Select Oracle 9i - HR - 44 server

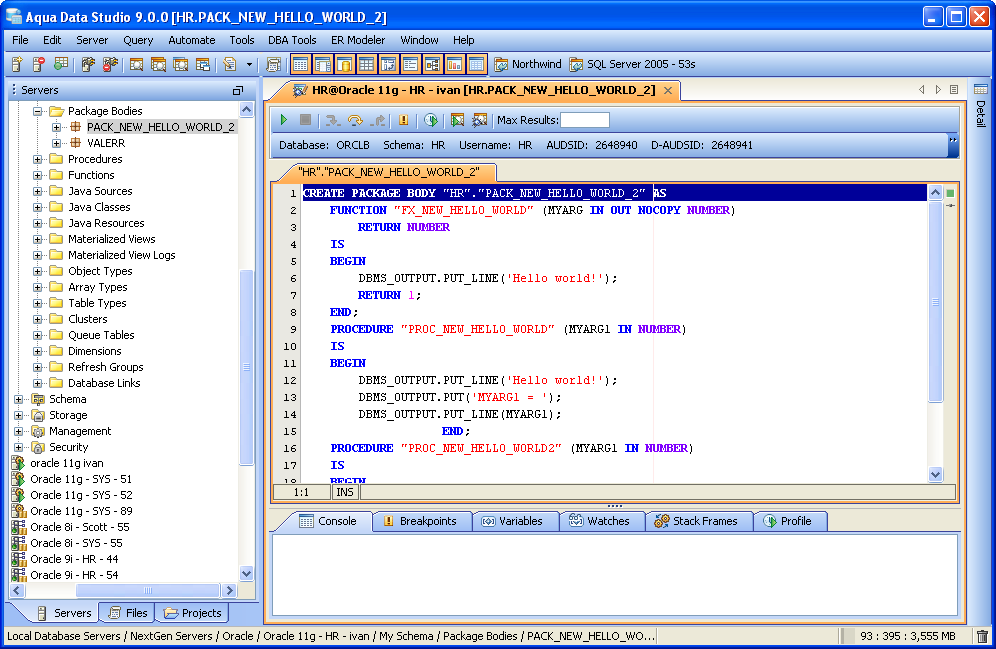[73, 559]
